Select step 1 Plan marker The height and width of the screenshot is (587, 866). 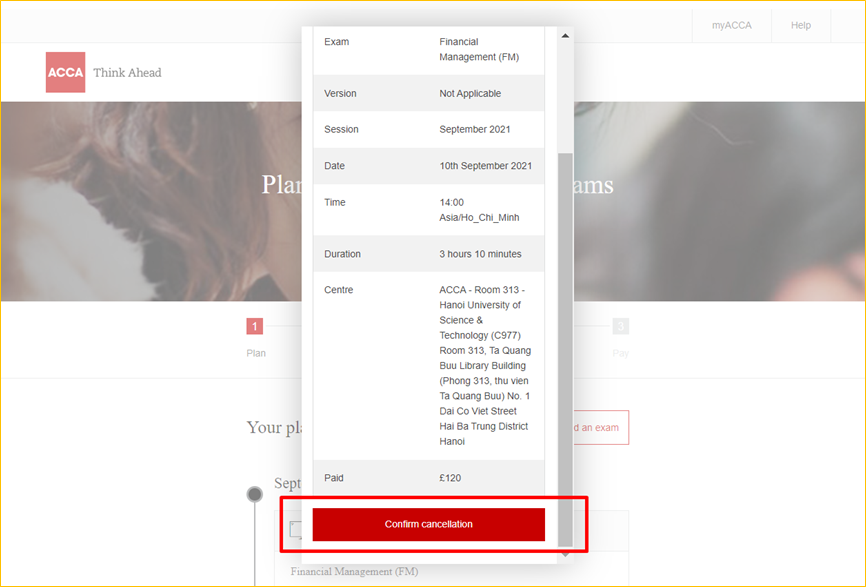tap(255, 326)
